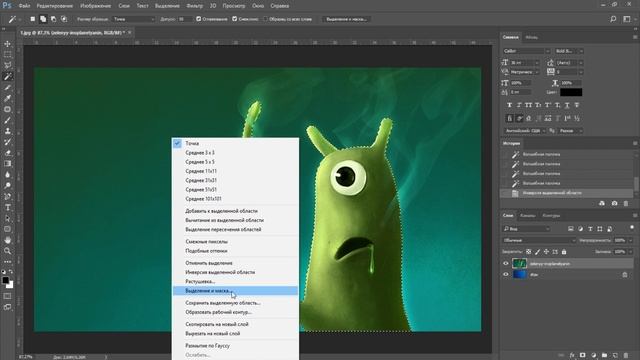Screen dimensions: 640x360
Task: Open layer filter kind Вид dropdown
Action: click(x=526, y=229)
